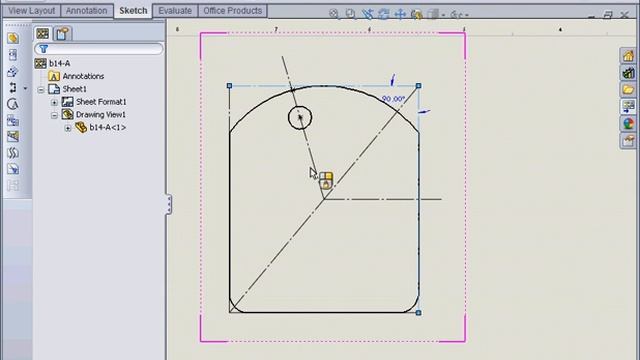Switch to the Annotation tab
Screen dimensions: 640x360
[x=86, y=11]
